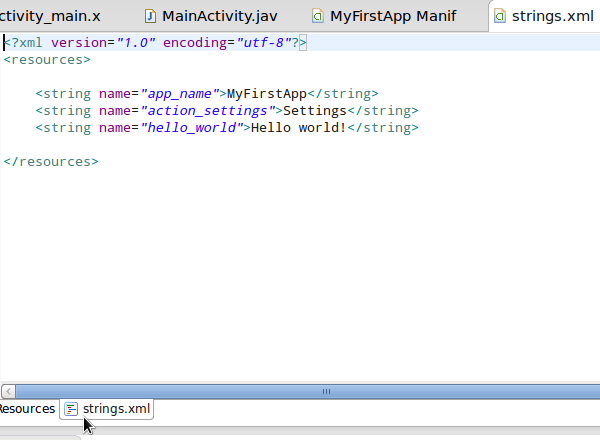Click the manifest icon on MyFirstApp tab

[x=317, y=16]
